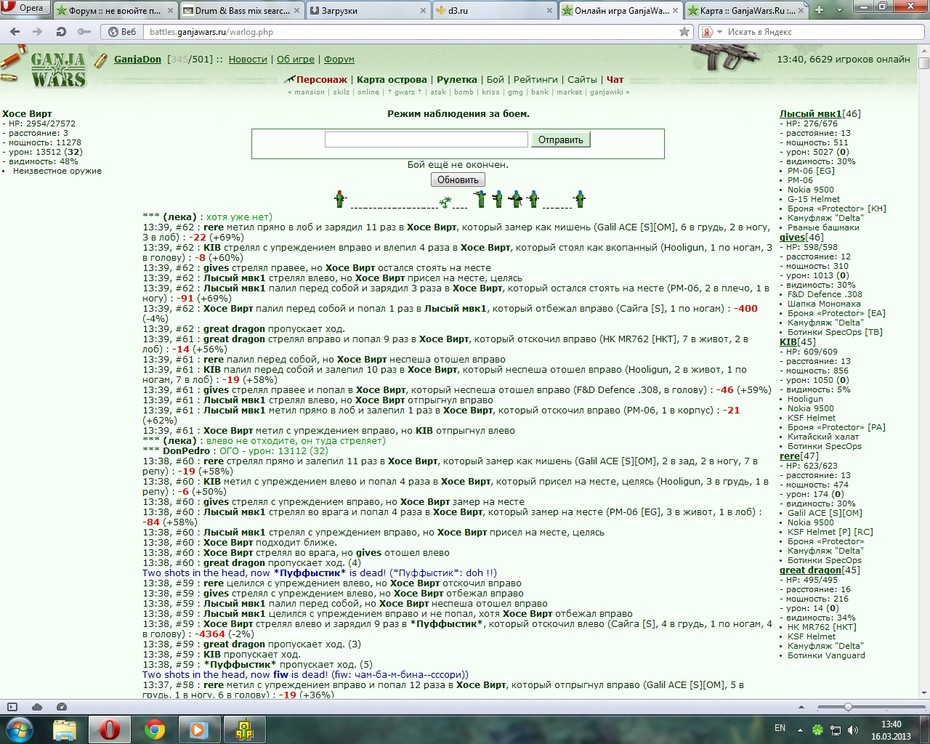Image resolution: width=930 pixels, height=744 pixels.
Task: Open Рейтинги in the game menu
Action: [536, 80]
